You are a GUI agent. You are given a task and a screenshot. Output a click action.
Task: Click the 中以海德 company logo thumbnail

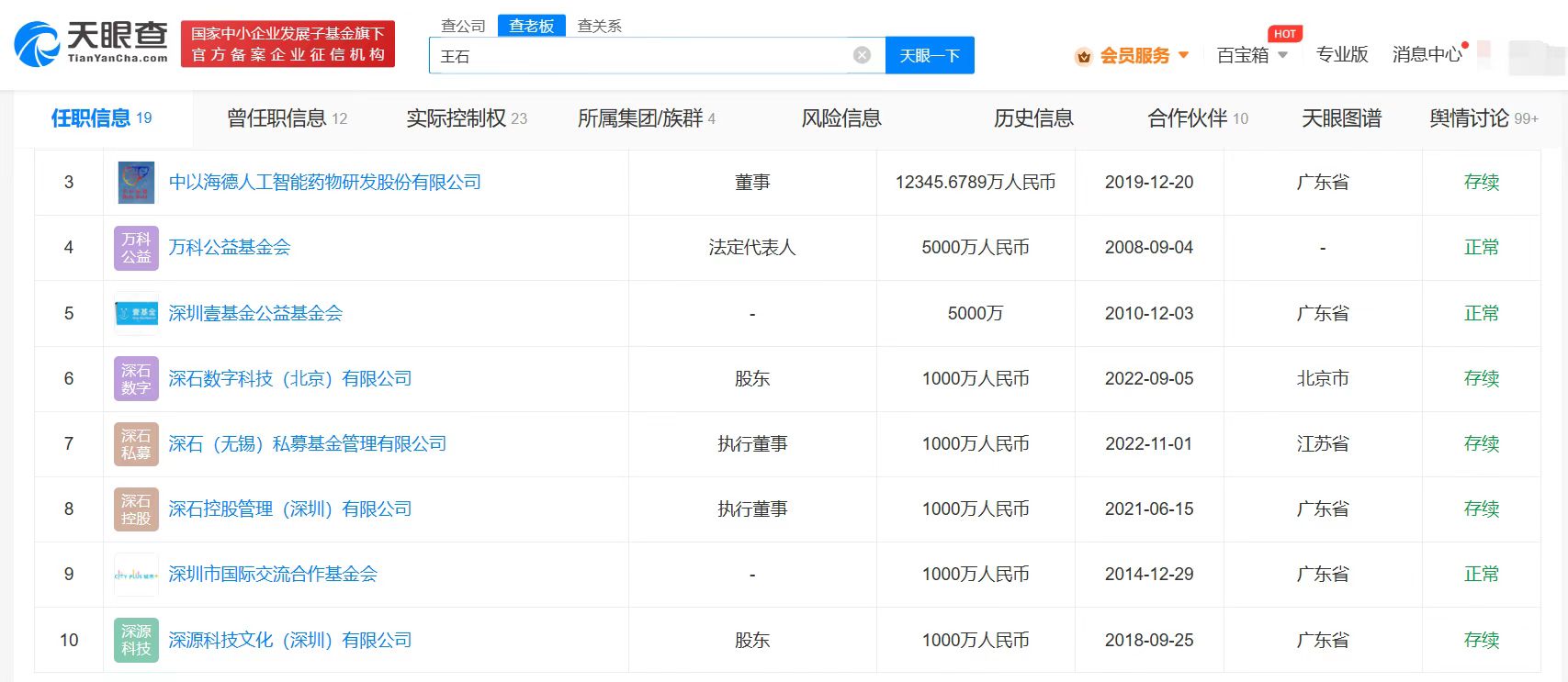pos(136,183)
